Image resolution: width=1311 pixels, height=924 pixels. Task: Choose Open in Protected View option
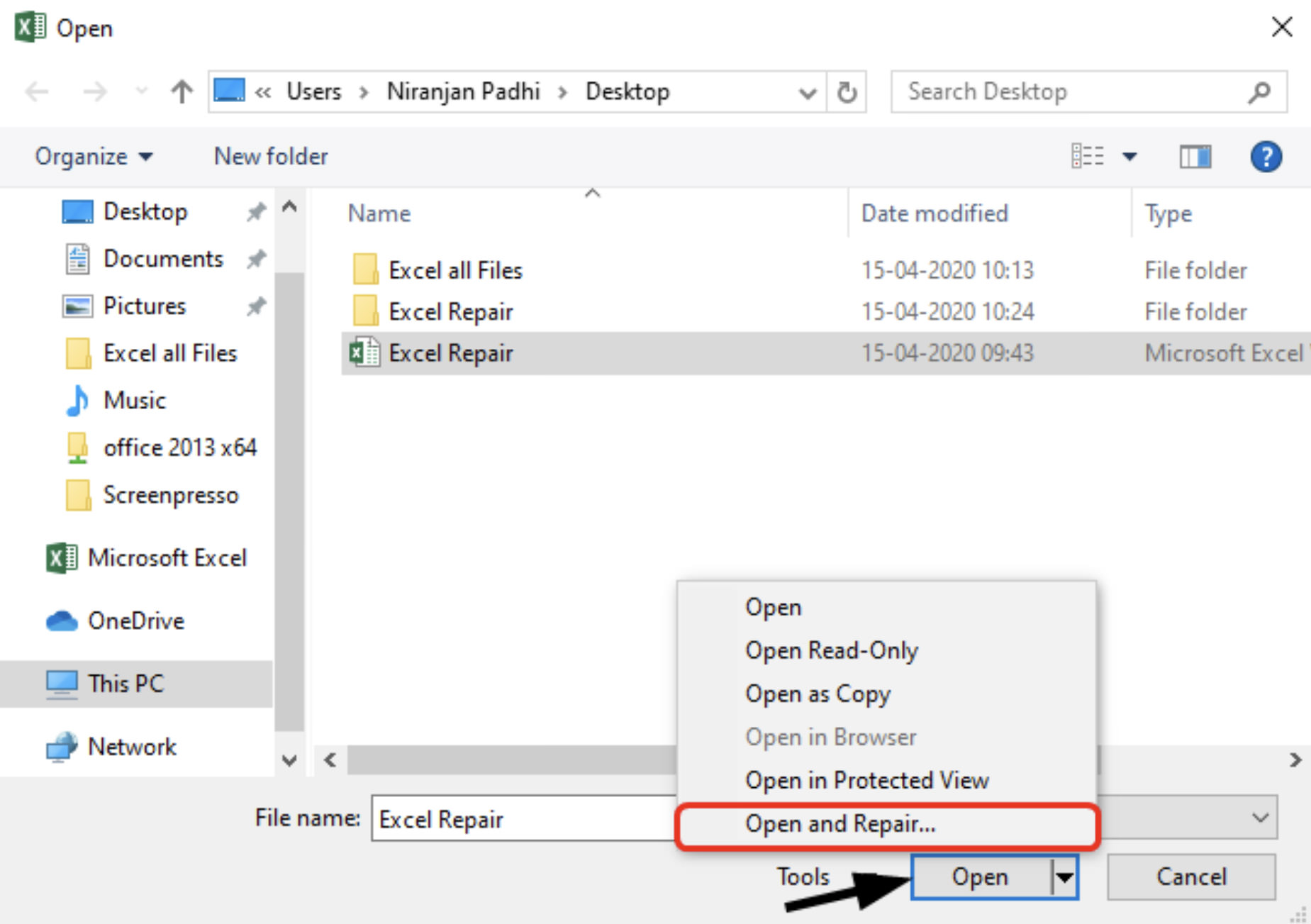tap(886, 781)
